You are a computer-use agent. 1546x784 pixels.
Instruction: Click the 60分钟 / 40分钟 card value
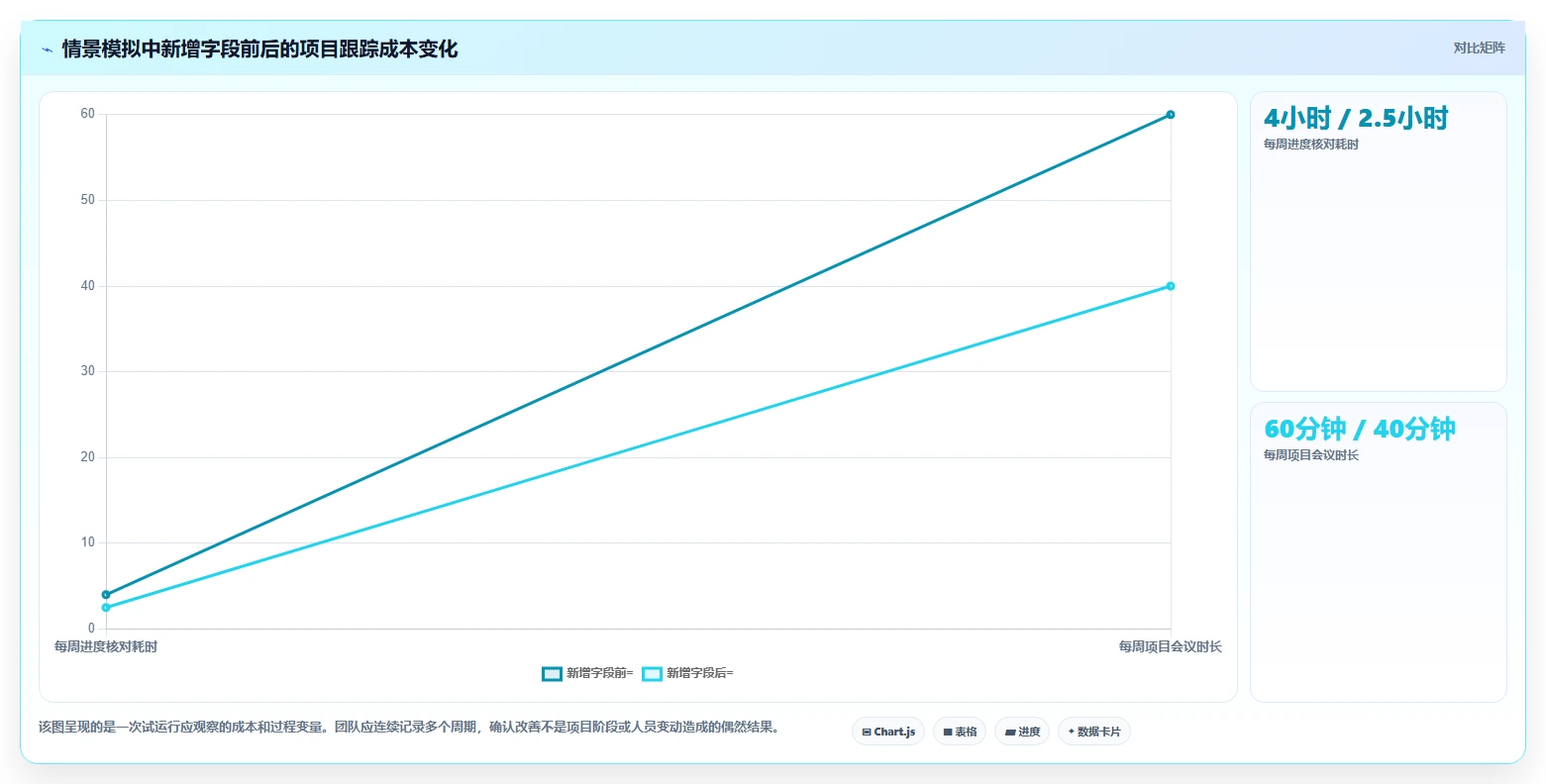pyautogui.click(x=1360, y=430)
